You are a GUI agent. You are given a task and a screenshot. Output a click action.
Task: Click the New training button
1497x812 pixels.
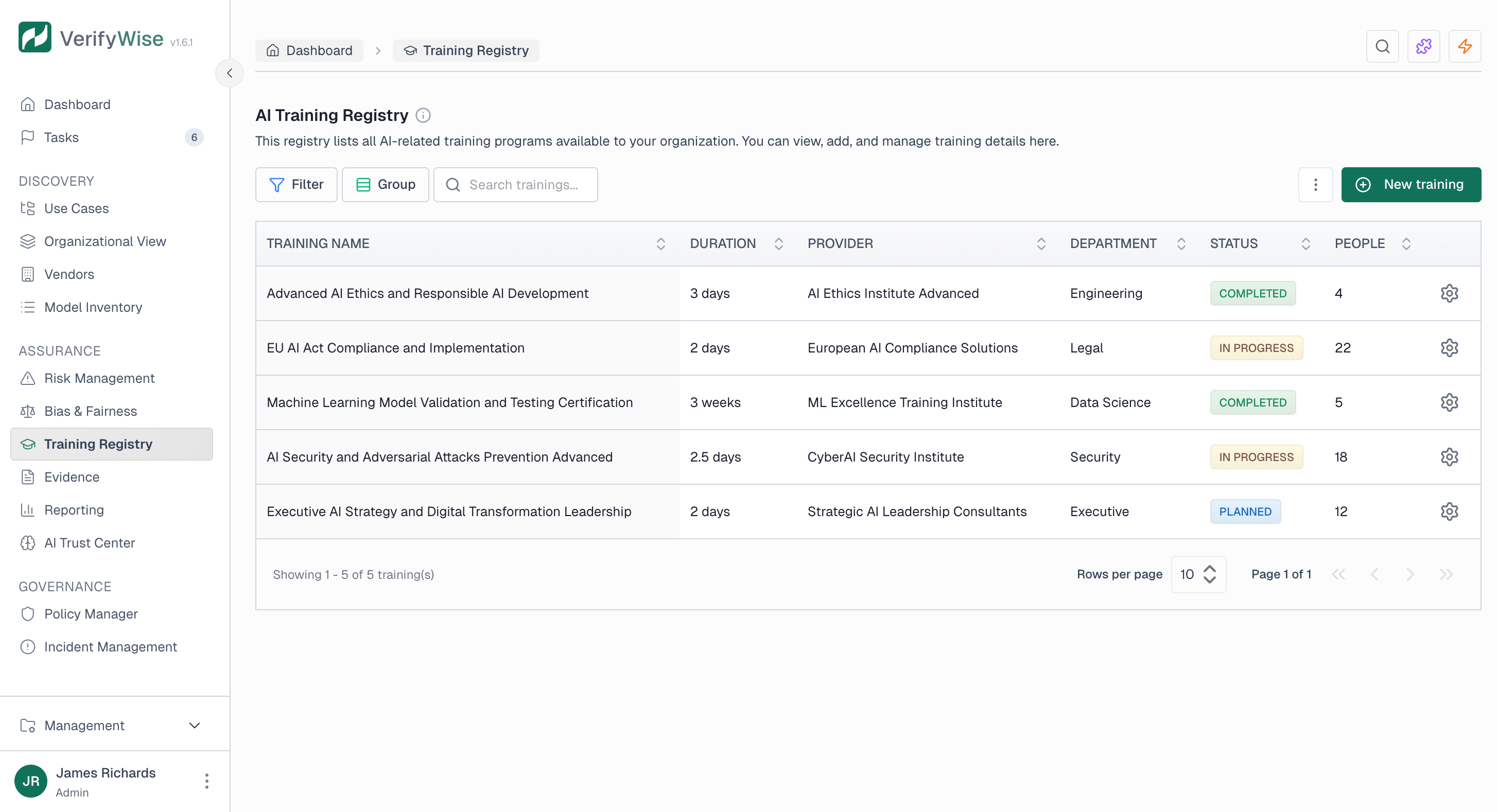1412,184
